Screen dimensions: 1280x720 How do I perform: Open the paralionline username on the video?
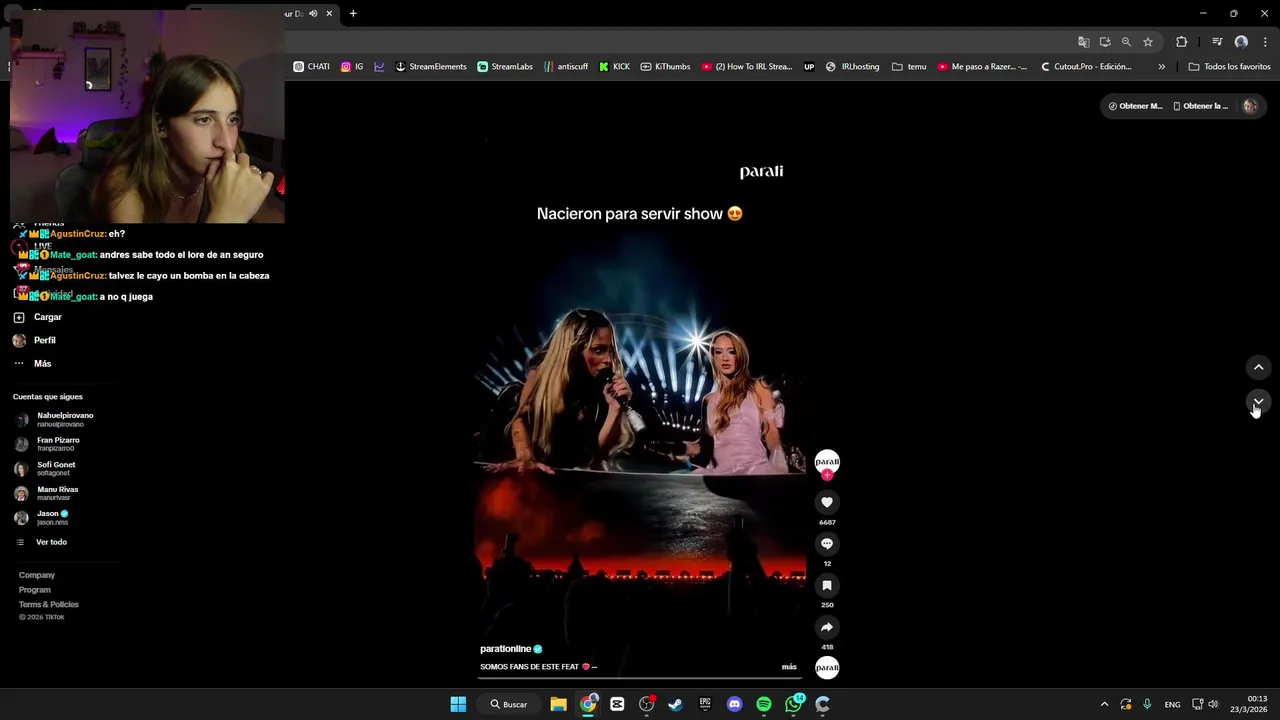(505, 649)
